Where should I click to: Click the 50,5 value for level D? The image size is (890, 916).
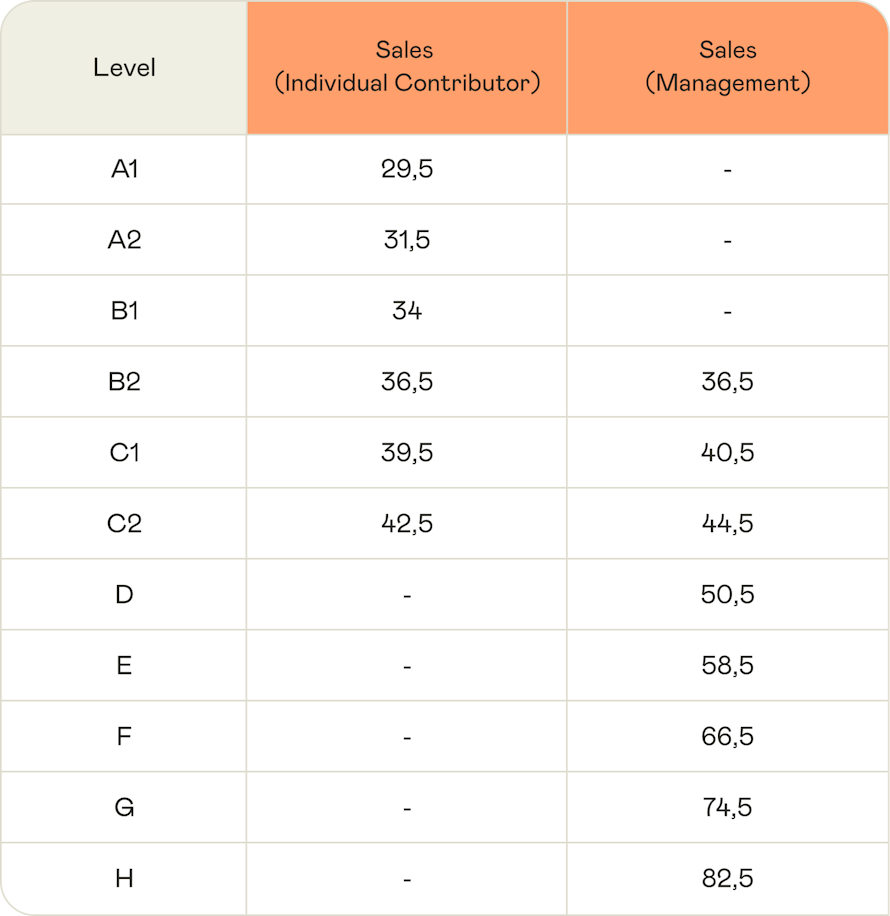coord(728,595)
